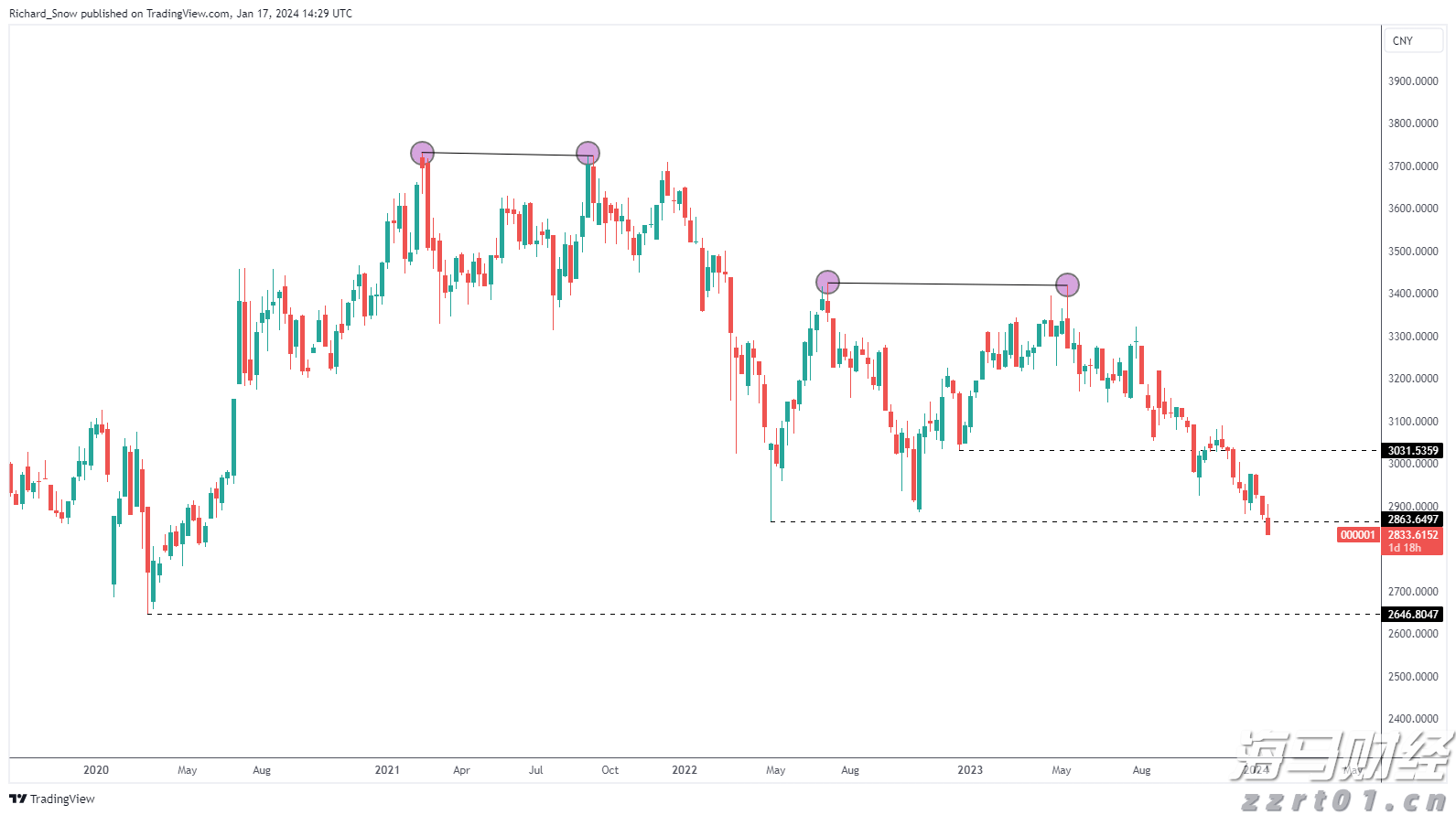Click the 2021 label on the time axis
This screenshot has width=1456, height=815.
click(387, 770)
